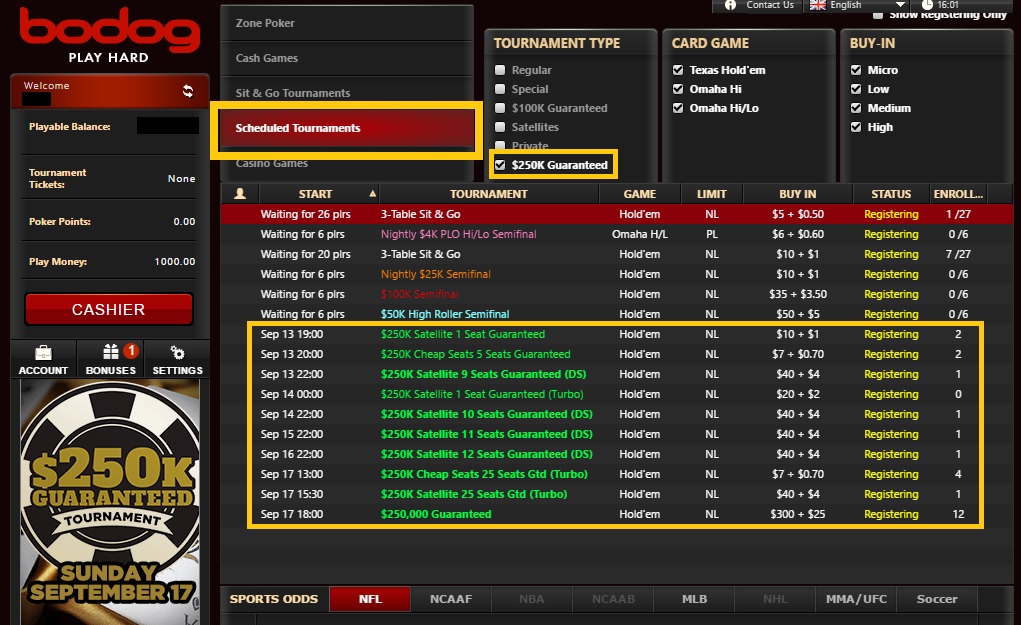The width and height of the screenshot is (1021, 625).
Task: Select 3-Table Sit & Go waiting for 20 plrs
Action: pyautogui.click(x=617, y=255)
